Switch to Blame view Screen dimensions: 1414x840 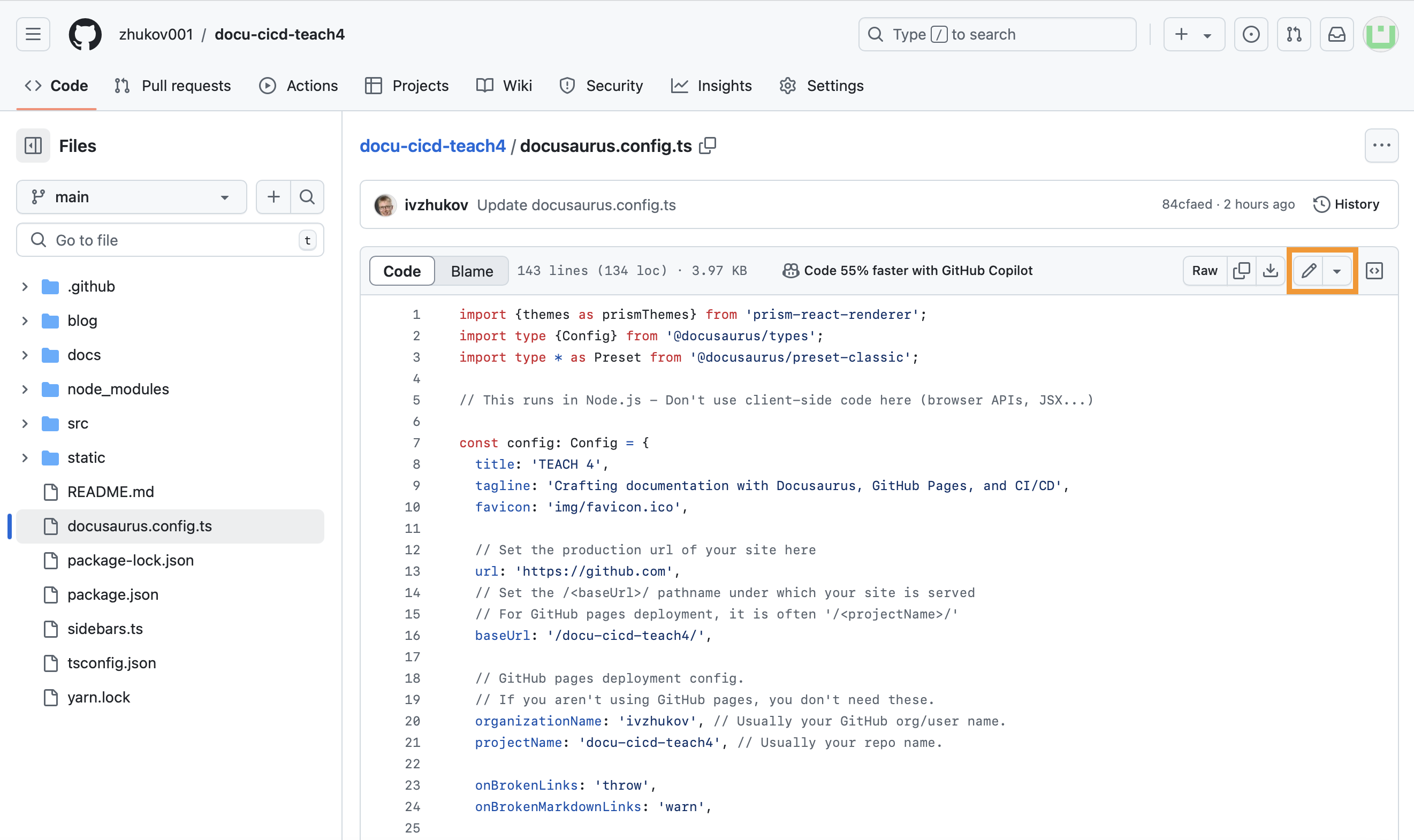[472, 271]
